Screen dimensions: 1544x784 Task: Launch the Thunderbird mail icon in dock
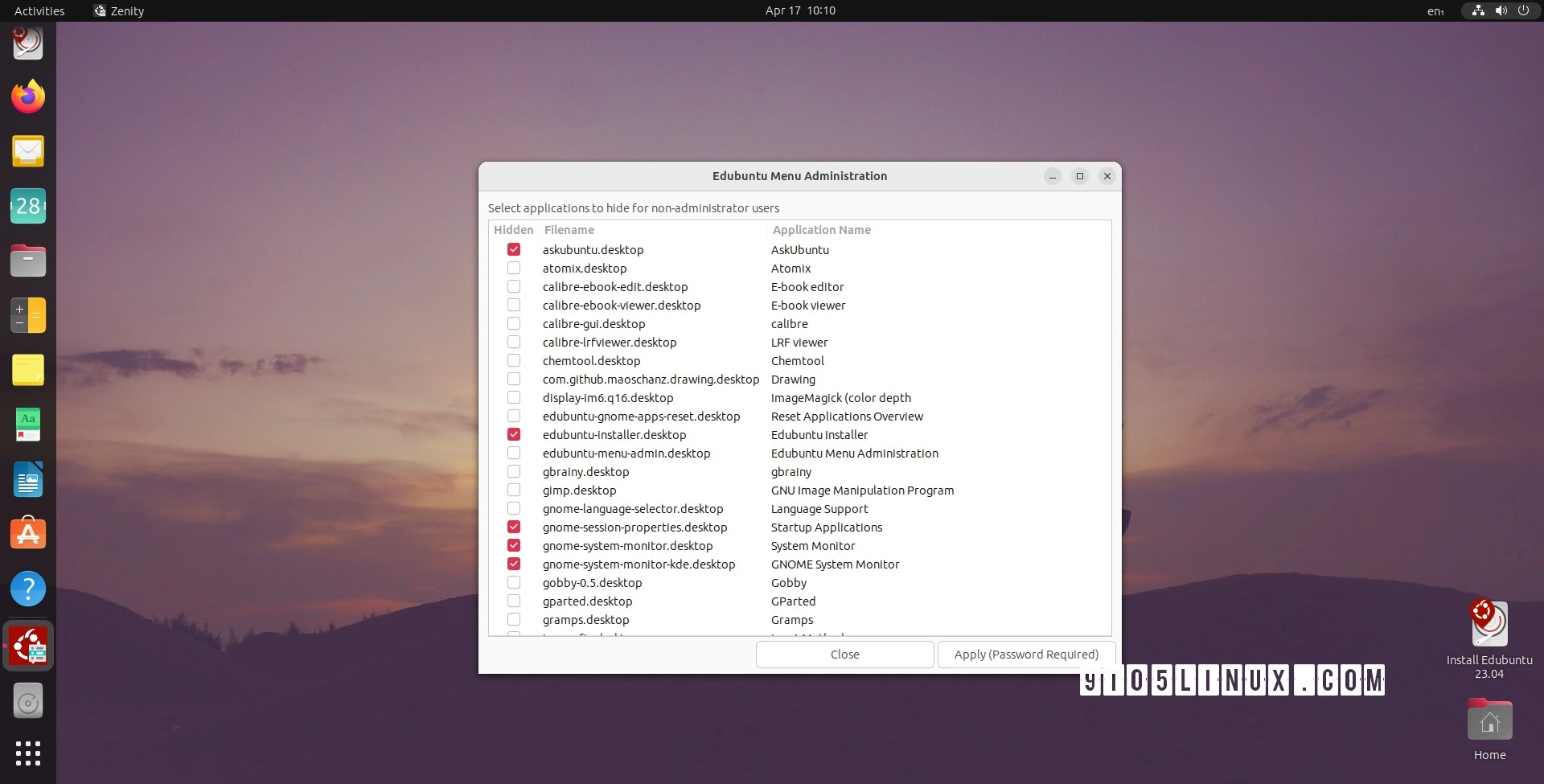pos(28,151)
